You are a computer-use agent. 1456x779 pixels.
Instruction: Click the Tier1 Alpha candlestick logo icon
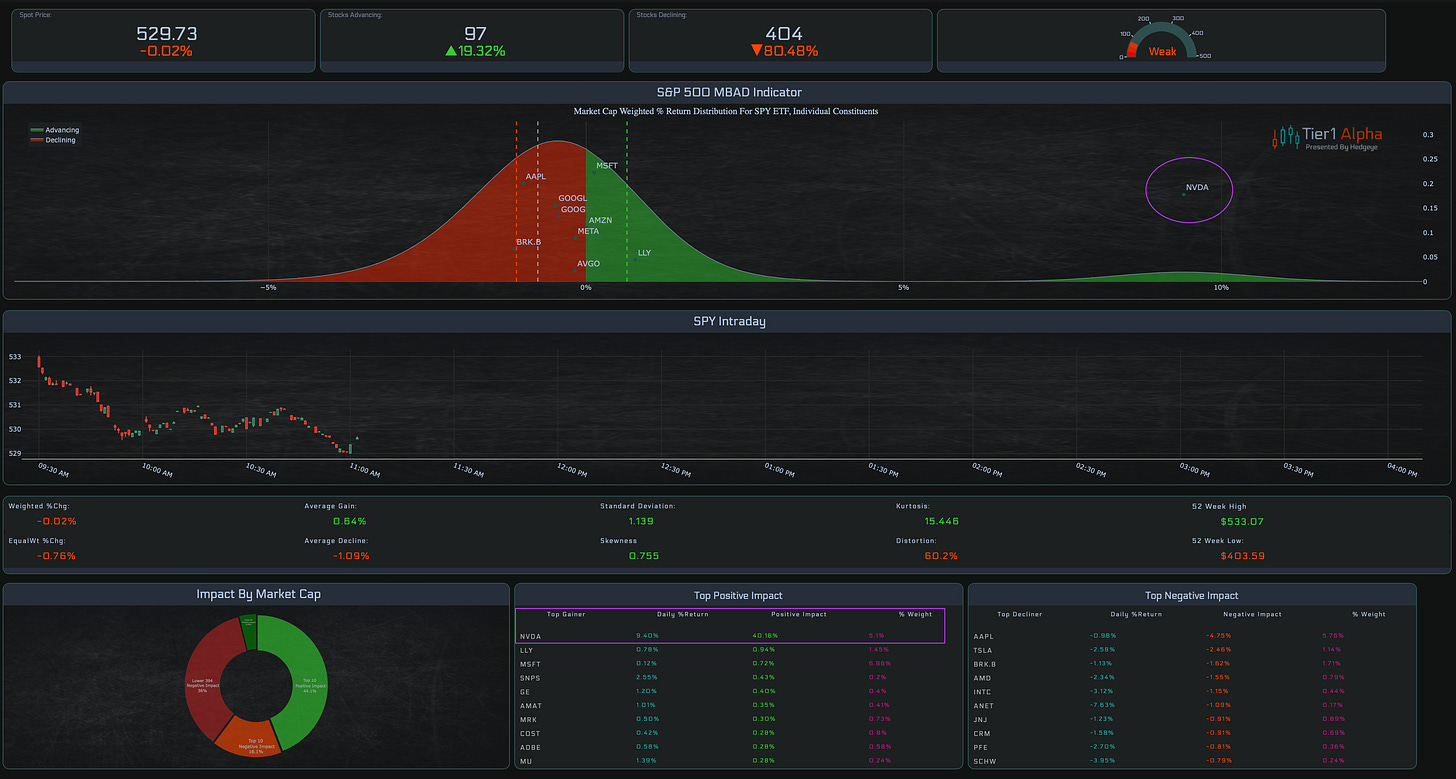[1285, 137]
